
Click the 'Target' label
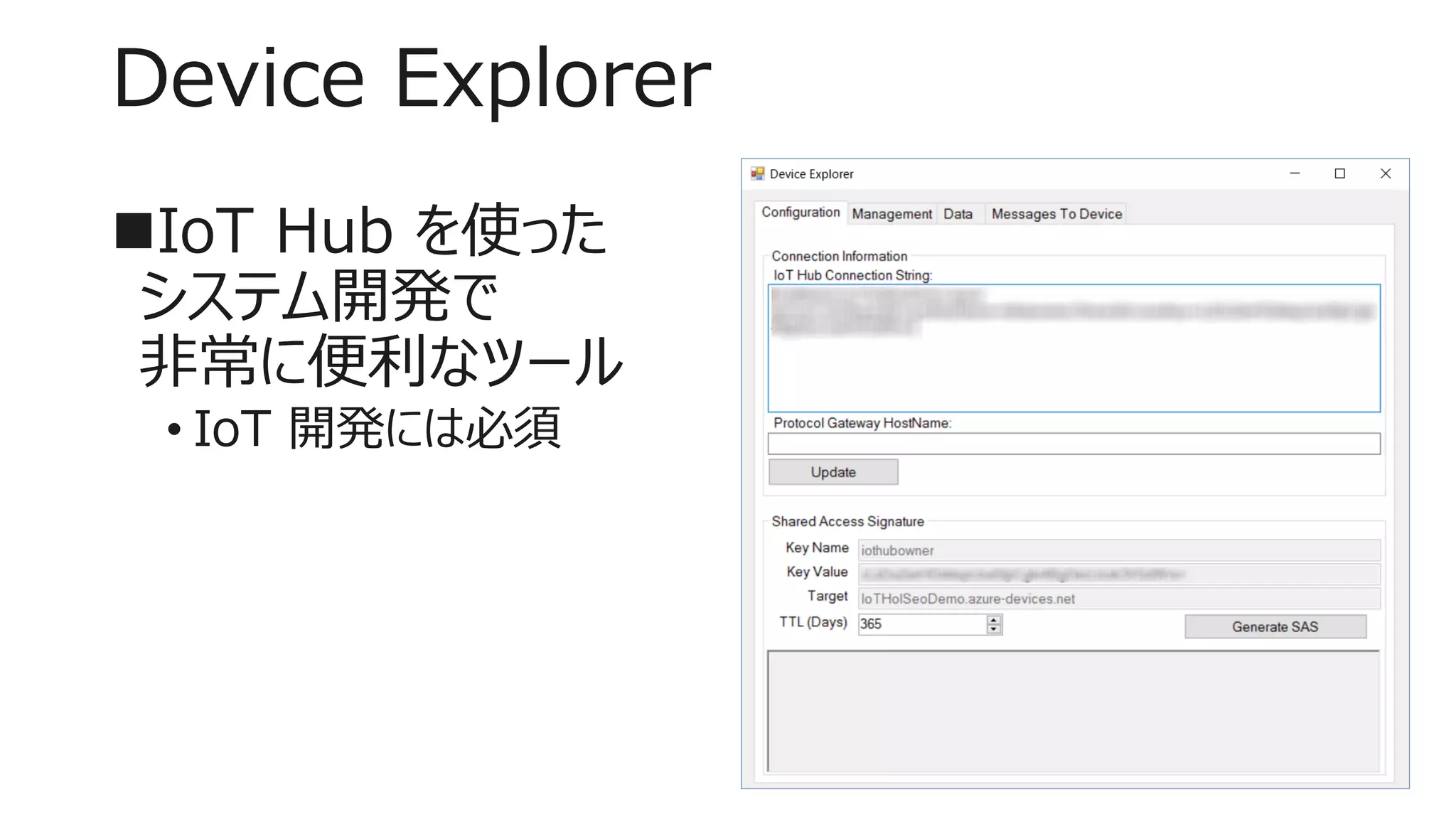pos(828,596)
